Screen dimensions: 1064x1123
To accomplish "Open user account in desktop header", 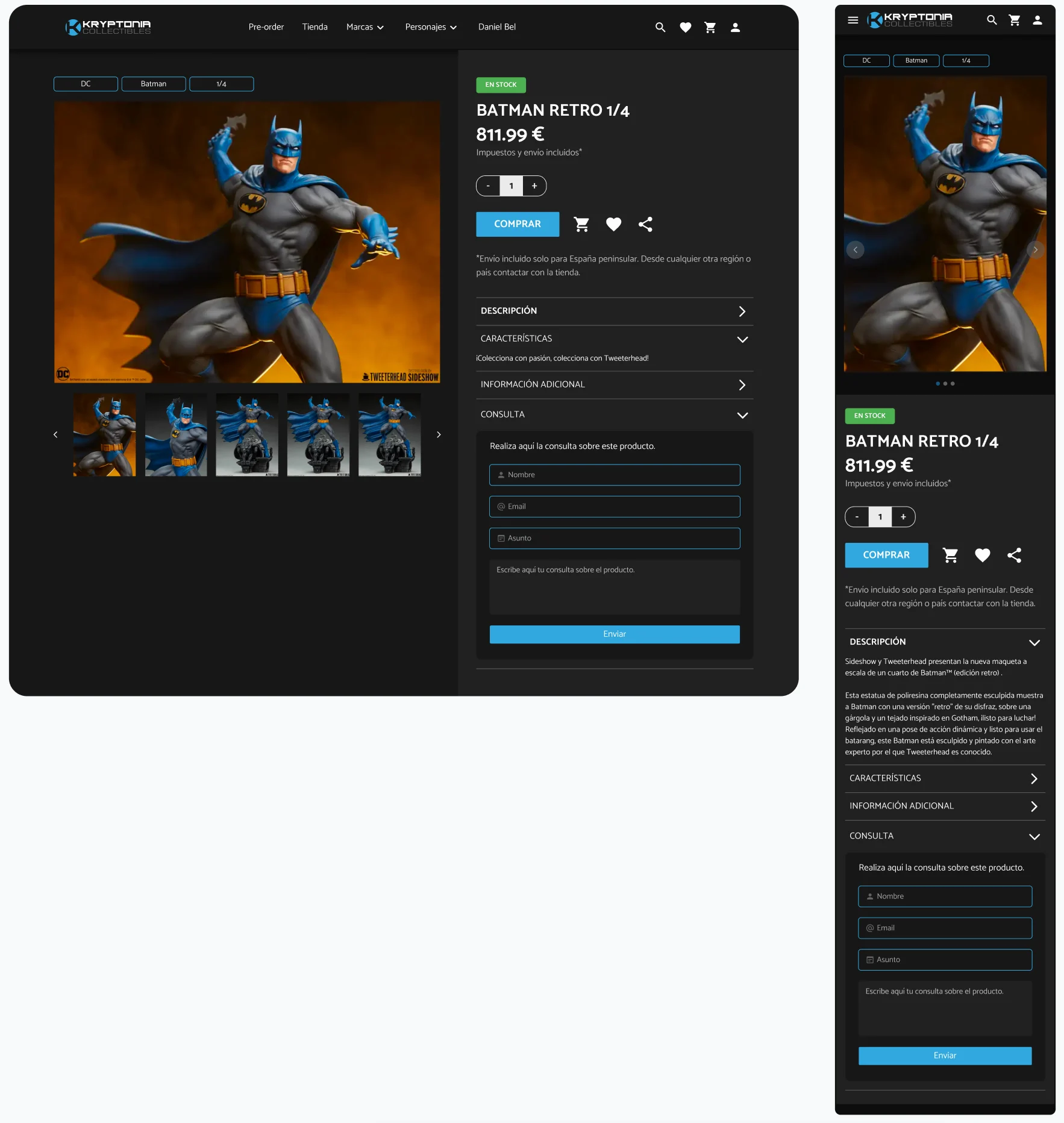I will point(735,27).
